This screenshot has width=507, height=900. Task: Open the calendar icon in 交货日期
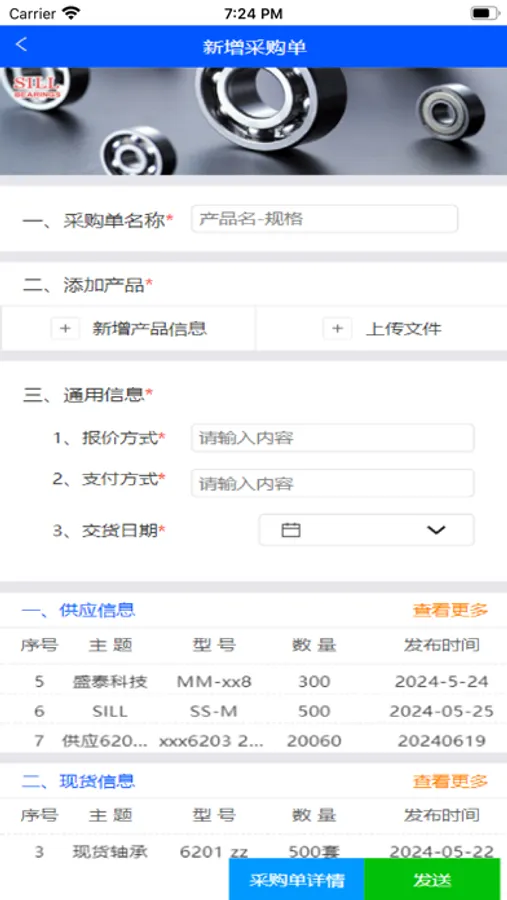pos(291,530)
